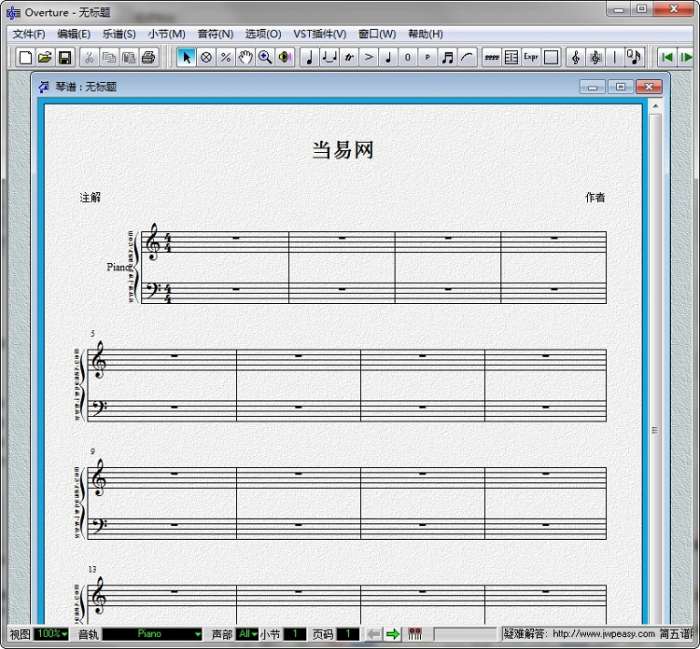
Task: Click the score title 当易网
Action: coord(343,150)
